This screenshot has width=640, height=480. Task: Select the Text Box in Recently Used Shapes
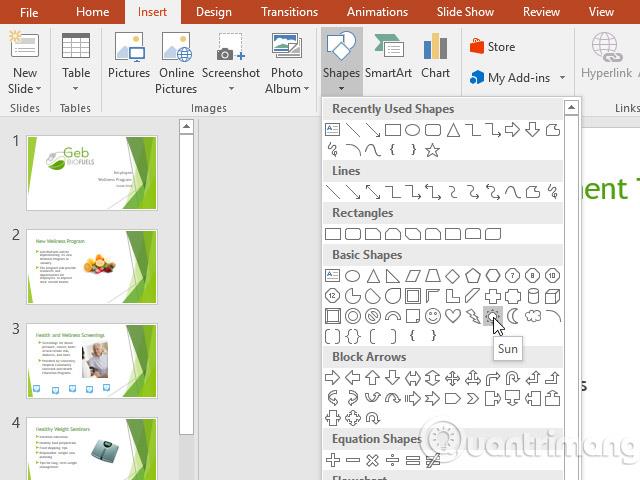click(333, 130)
